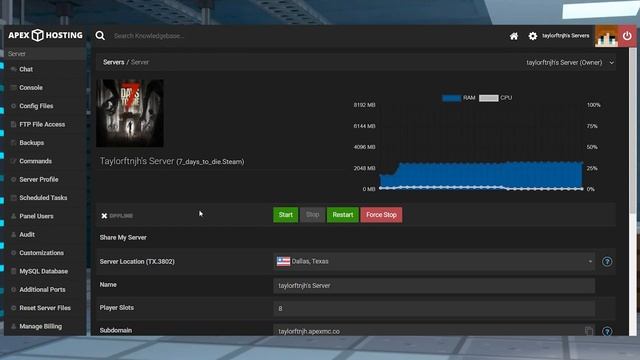This screenshot has height=360, width=640.
Task: Go to the home icon
Action: tap(514, 36)
